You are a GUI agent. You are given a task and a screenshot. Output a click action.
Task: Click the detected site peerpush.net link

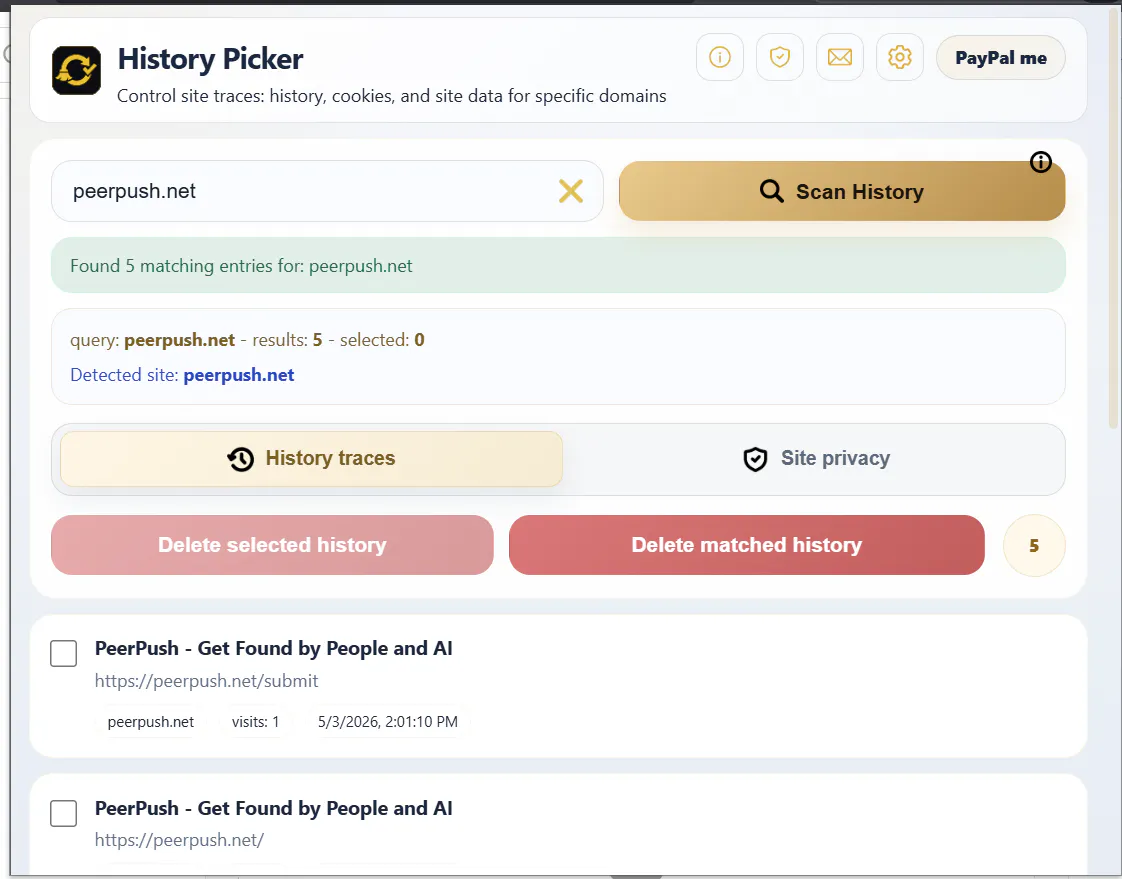pos(238,375)
